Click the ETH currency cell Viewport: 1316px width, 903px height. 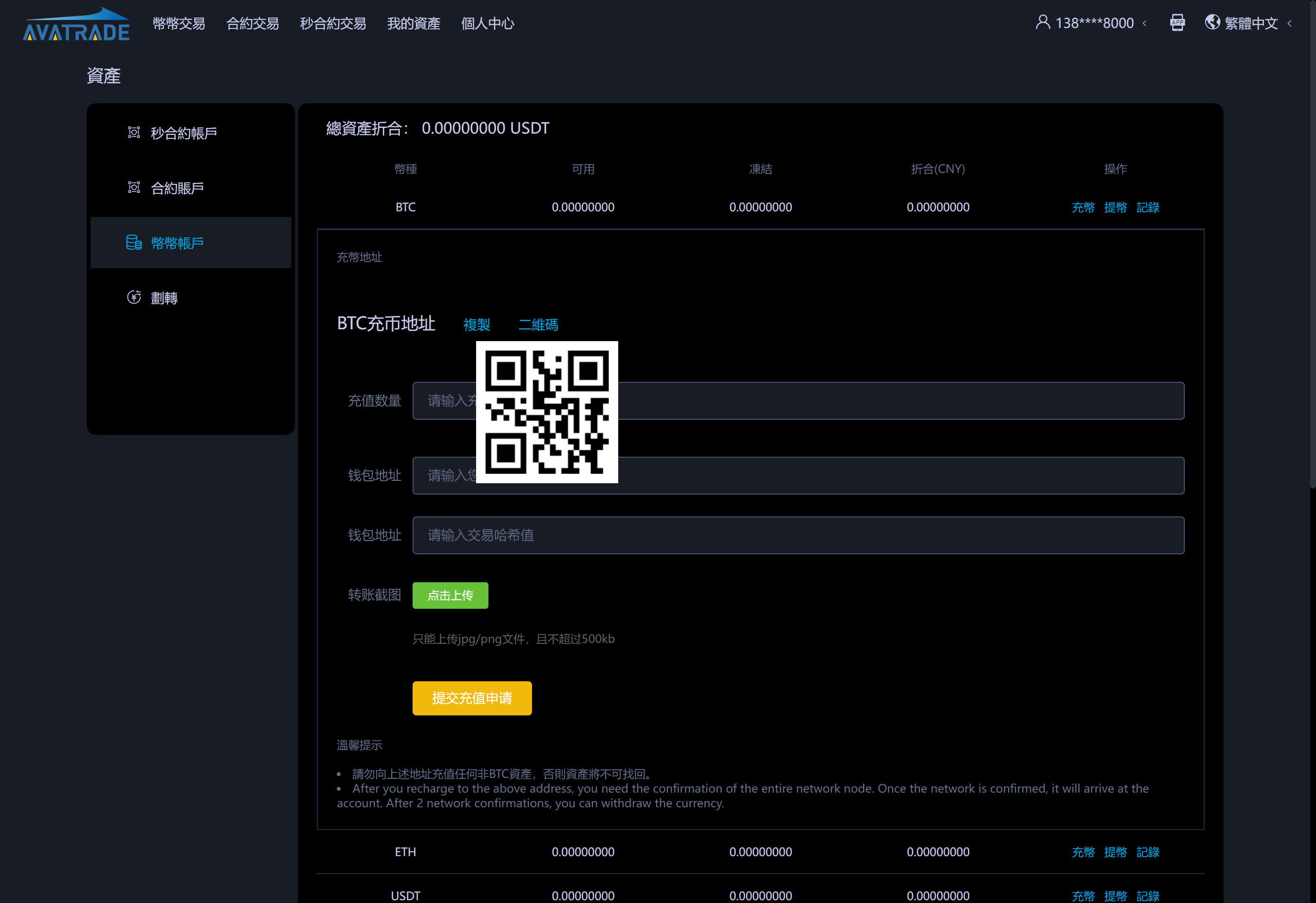(x=406, y=852)
